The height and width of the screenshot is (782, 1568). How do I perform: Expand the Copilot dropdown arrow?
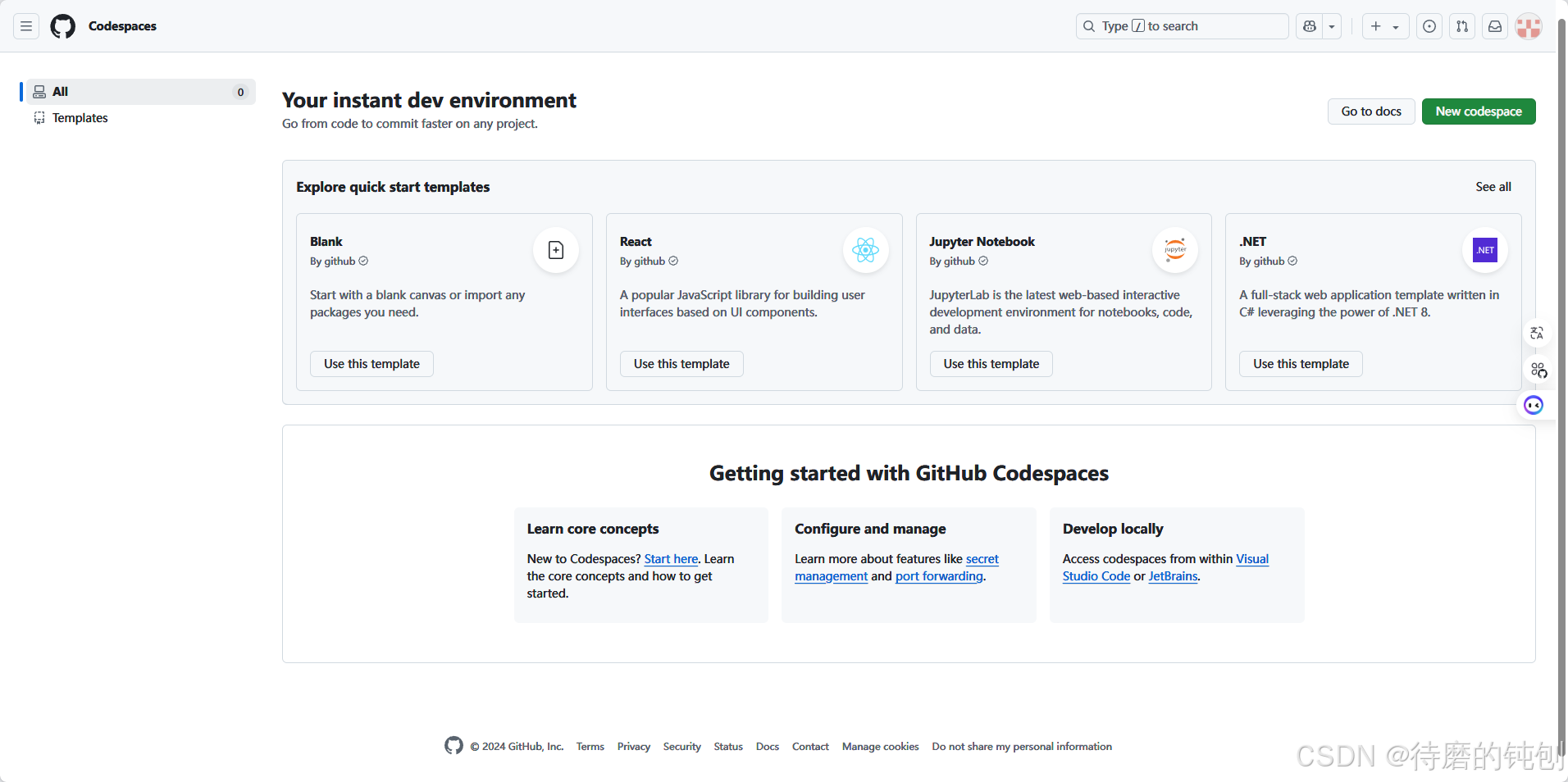(x=1332, y=26)
